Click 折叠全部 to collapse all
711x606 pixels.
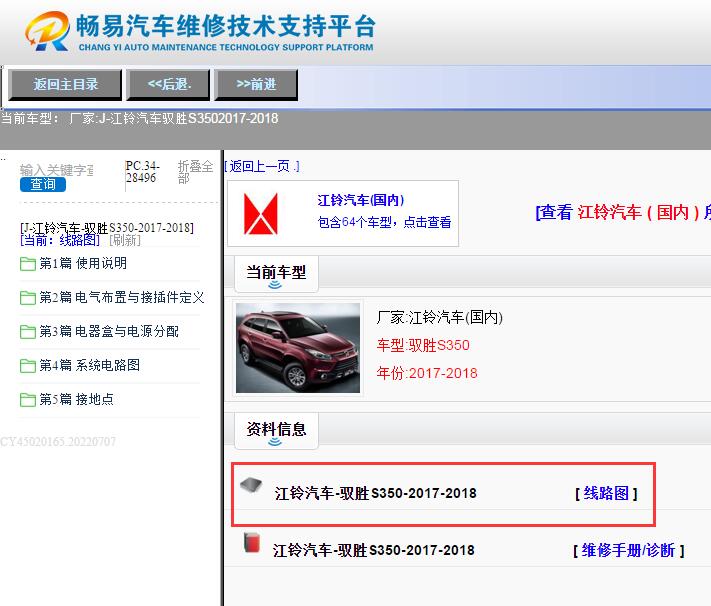pyautogui.click(x=195, y=172)
